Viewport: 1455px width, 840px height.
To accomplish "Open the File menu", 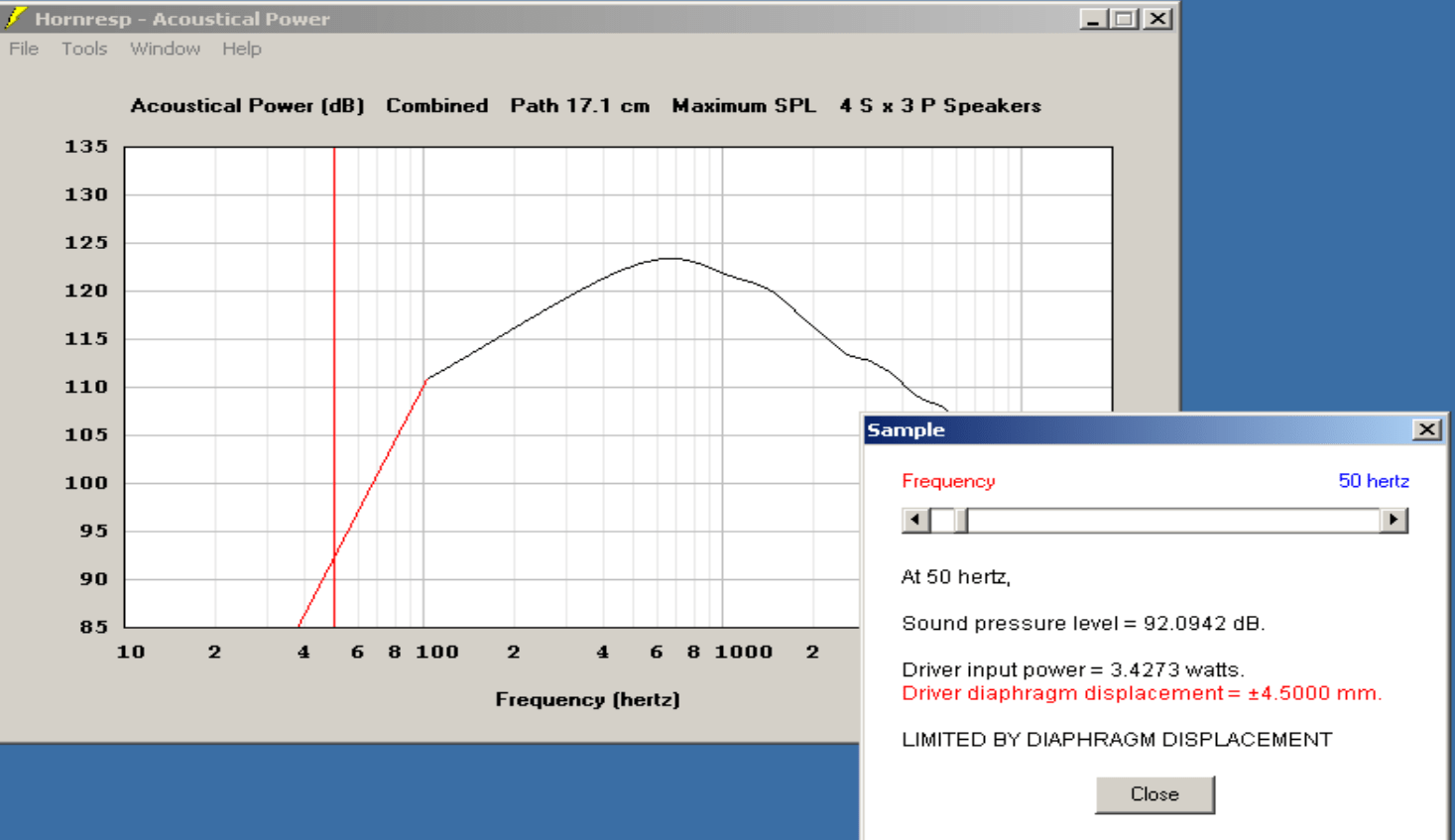I will pos(24,49).
